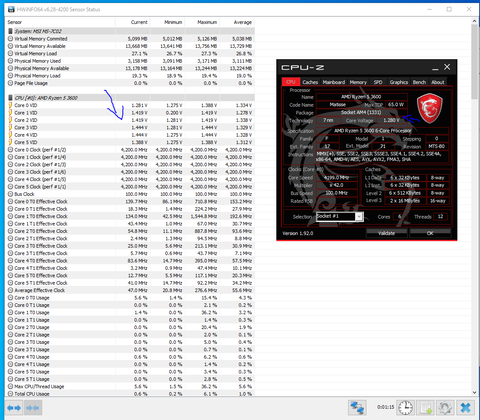This screenshot has width=480, height=420.
Task: Click the Validate button in CPU-Z
Action: tap(387, 233)
